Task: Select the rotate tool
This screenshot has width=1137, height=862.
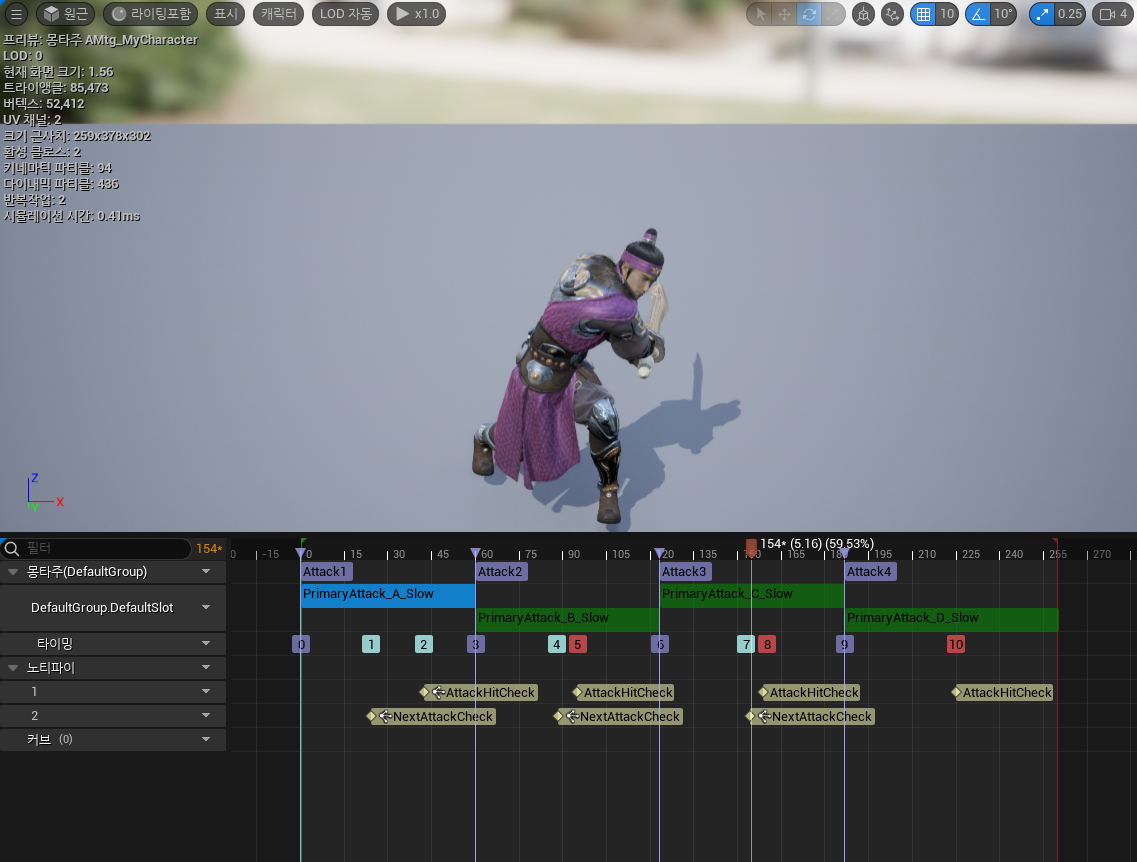Action: pos(809,14)
